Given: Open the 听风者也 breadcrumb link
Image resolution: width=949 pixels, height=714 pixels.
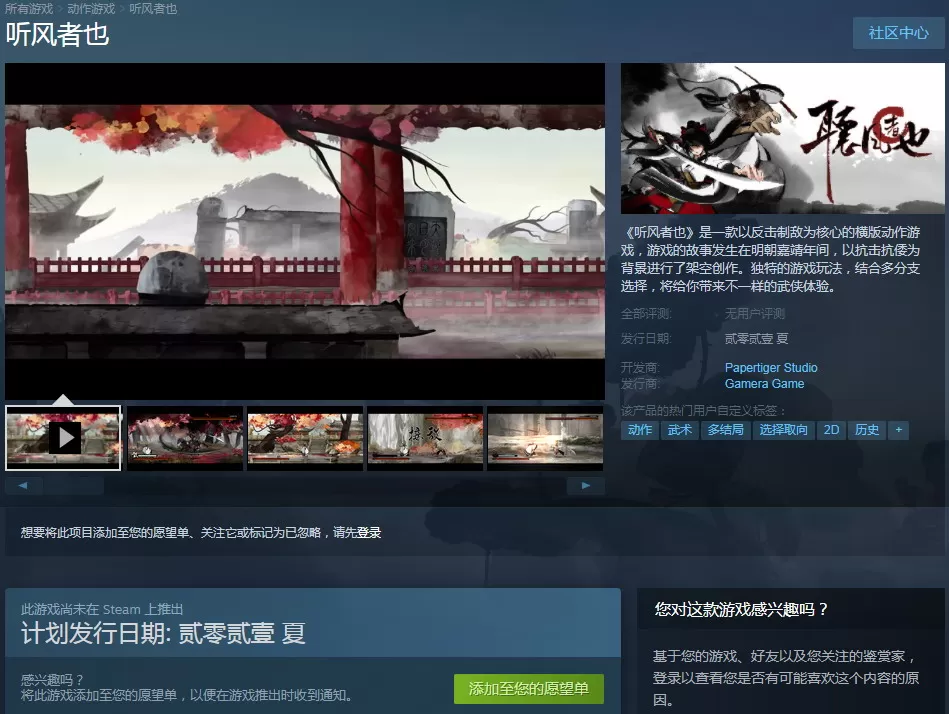Looking at the screenshot, I should pos(153,8).
